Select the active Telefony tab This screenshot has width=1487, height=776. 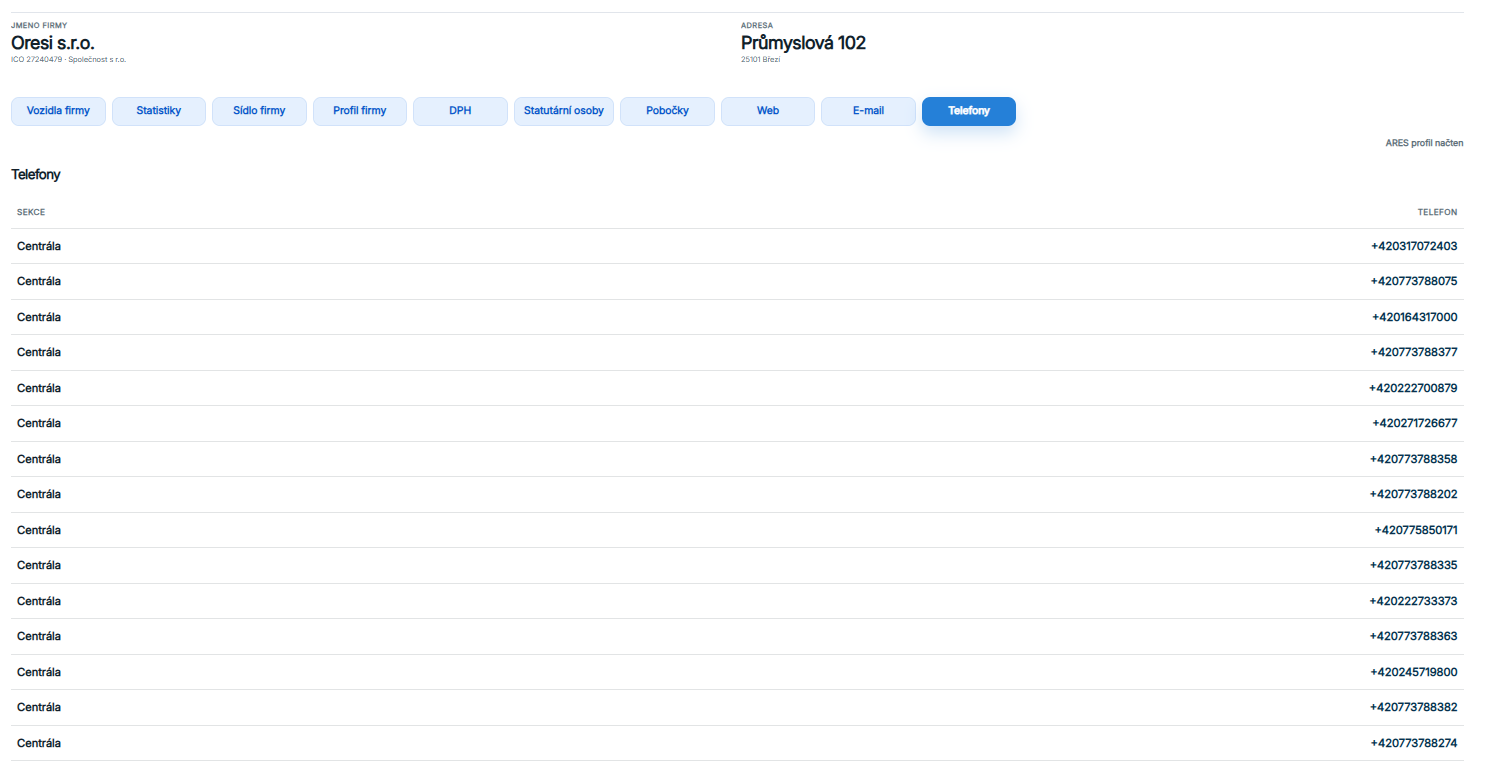click(x=969, y=111)
